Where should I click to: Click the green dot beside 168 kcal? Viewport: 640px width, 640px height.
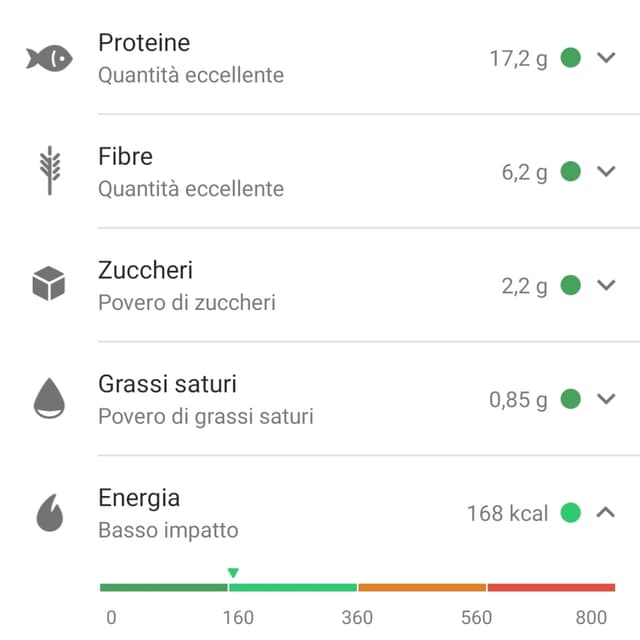[570, 513]
